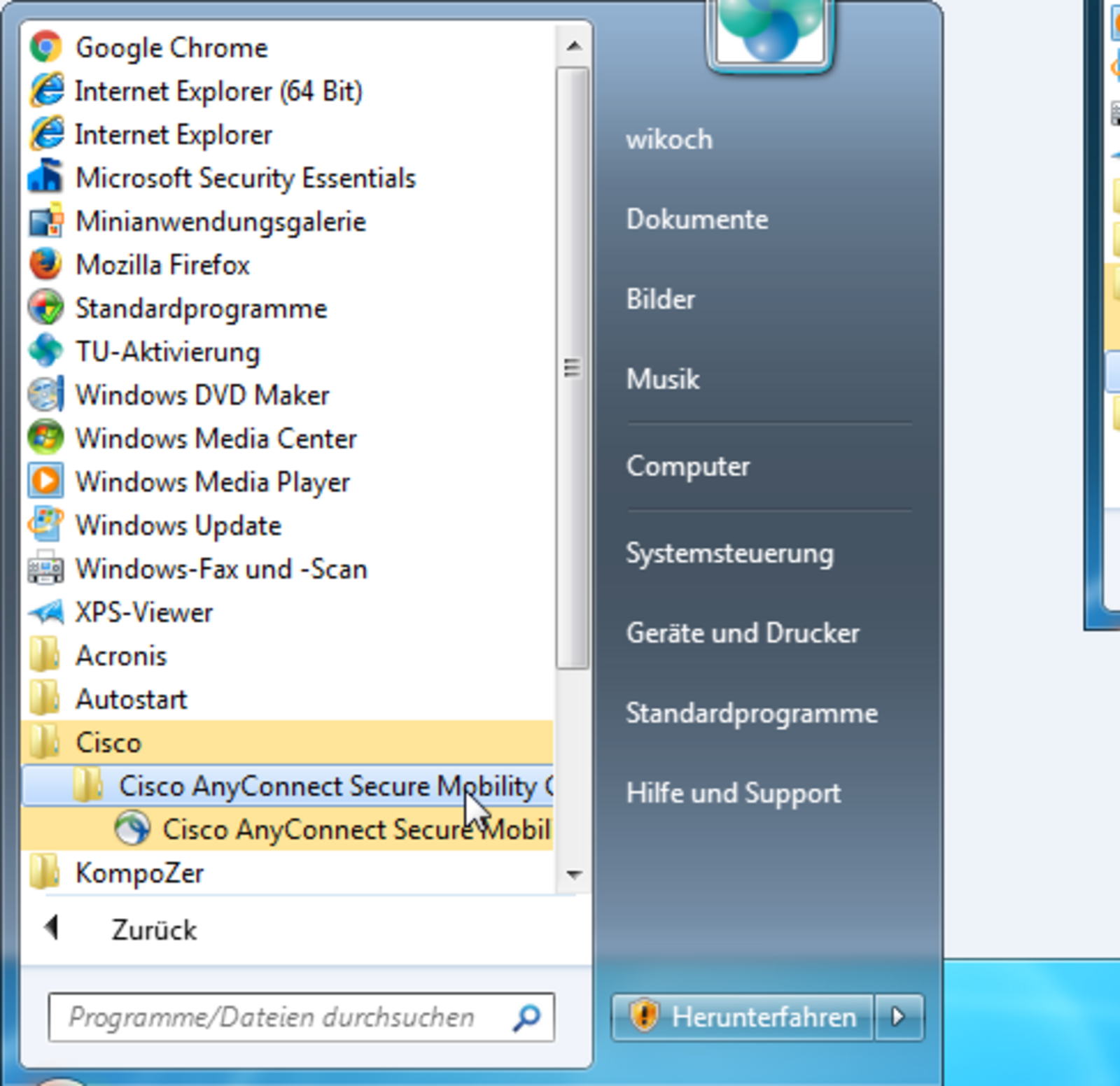The image size is (1120, 1086).
Task: Collapse Cisco AnyConnect Secure Mobility subfolder
Action: point(287,786)
